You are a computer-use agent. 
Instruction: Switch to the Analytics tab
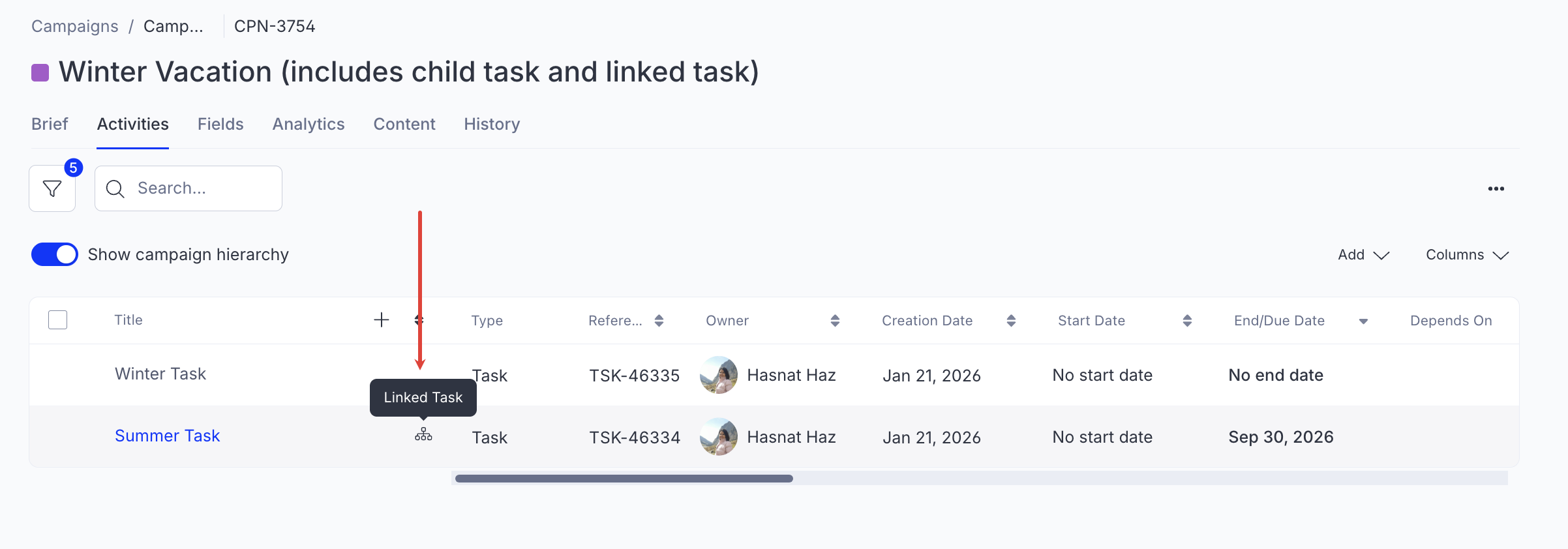point(309,124)
